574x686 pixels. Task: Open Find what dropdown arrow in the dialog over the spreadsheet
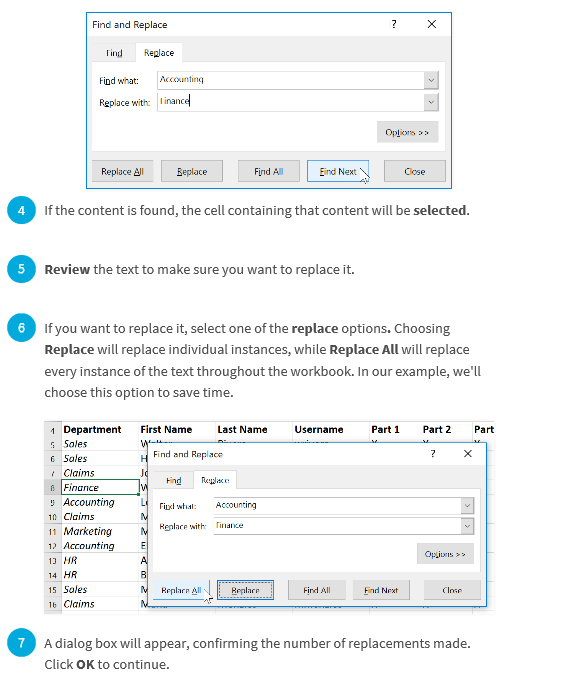467,506
